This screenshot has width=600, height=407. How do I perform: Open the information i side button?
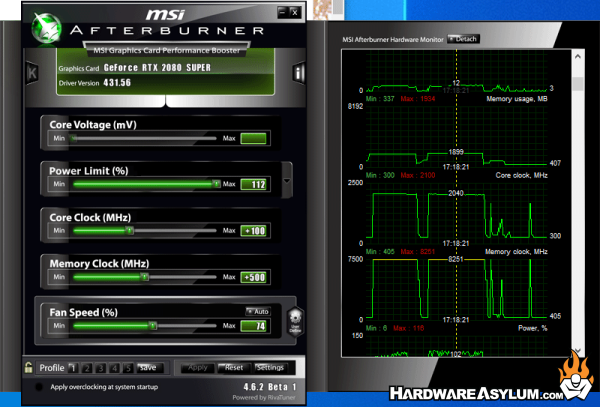pyautogui.click(x=298, y=72)
